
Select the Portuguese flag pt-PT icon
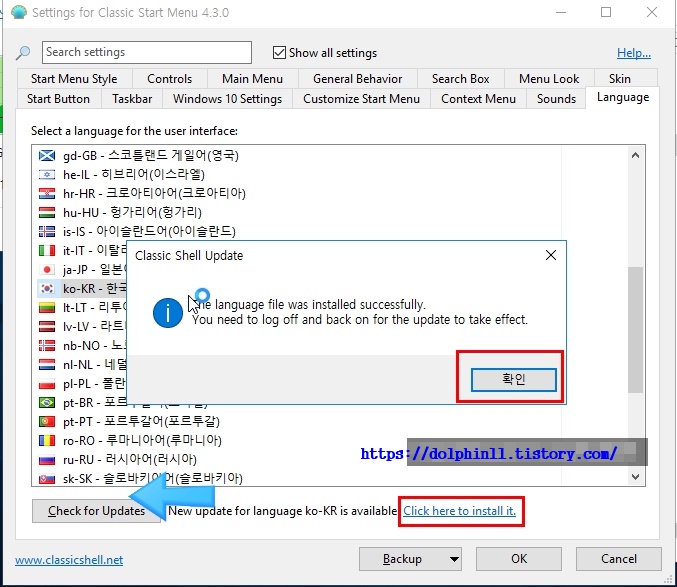tap(47, 421)
